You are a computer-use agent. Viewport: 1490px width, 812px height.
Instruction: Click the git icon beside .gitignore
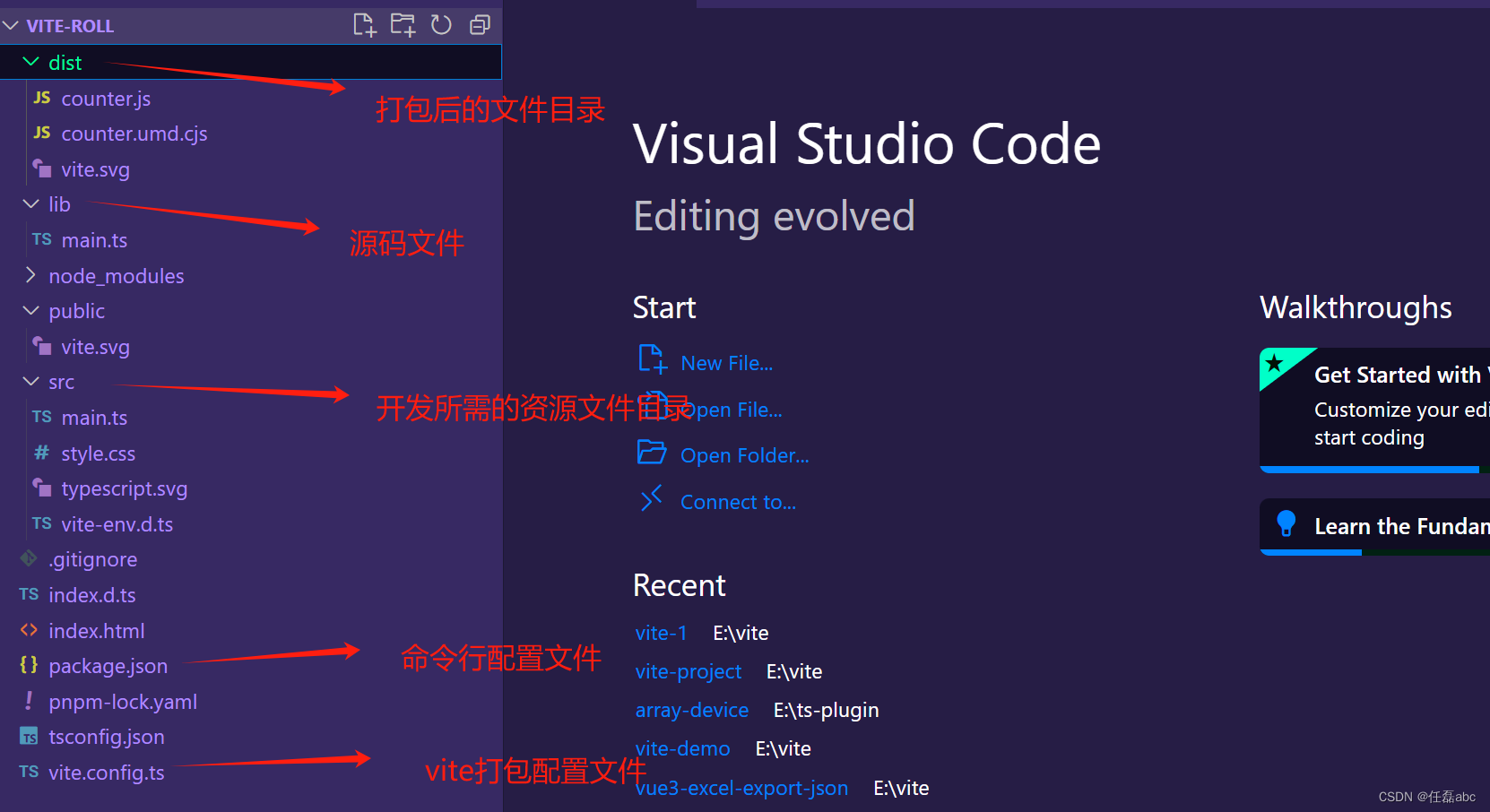pyautogui.click(x=29, y=558)
